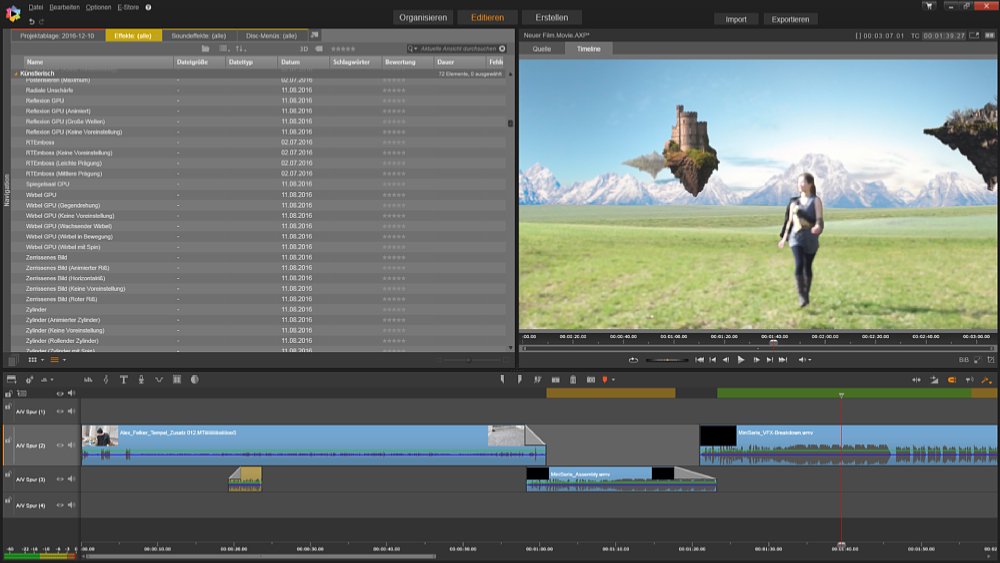Click the loop playback icon
The image size is (1000, 563).
click(633, 359)
